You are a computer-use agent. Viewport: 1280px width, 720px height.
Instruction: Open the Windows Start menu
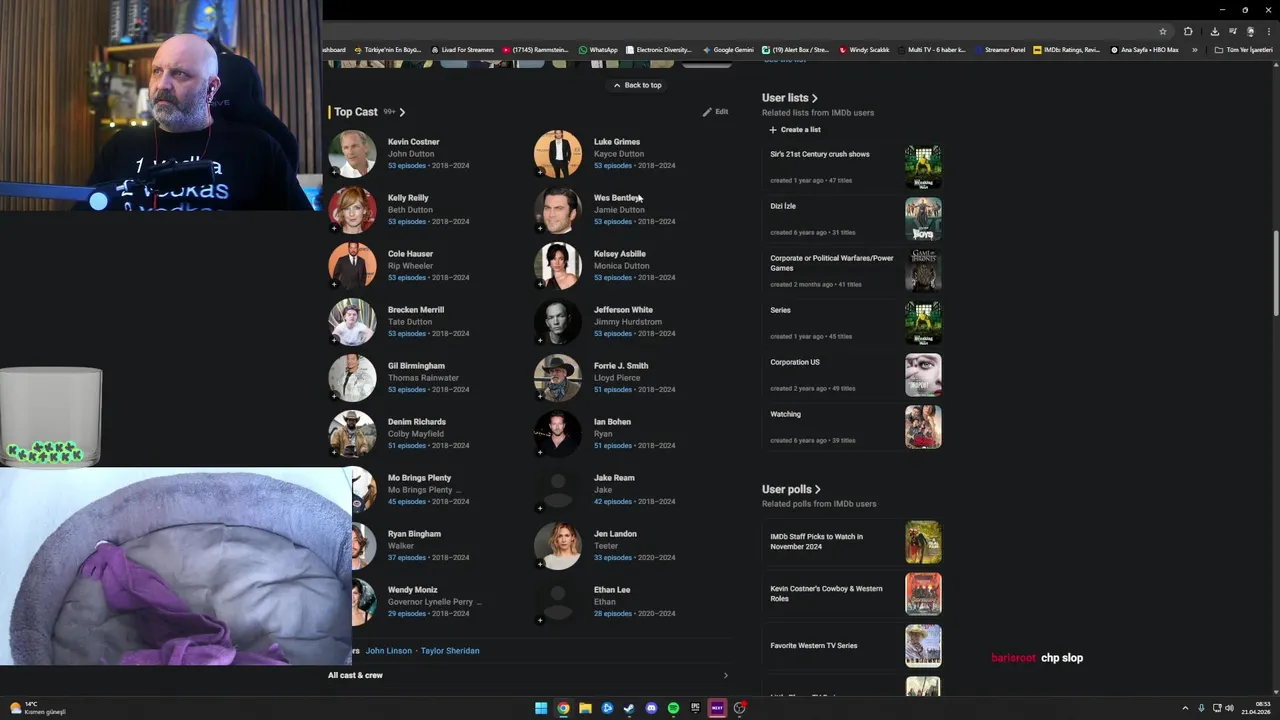[x=541, y=708]
